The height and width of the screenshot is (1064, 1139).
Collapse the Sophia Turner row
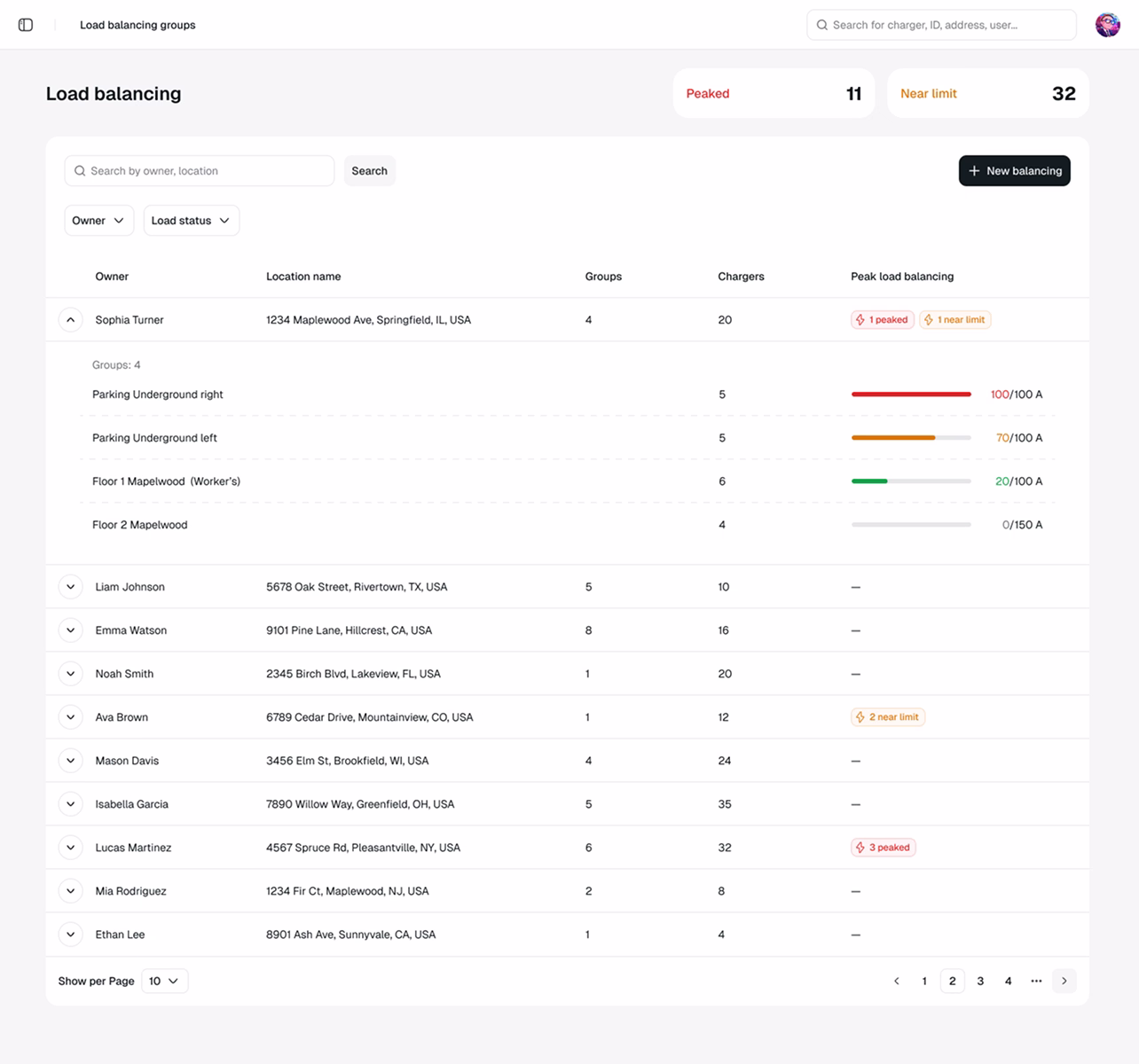point(70,320)
